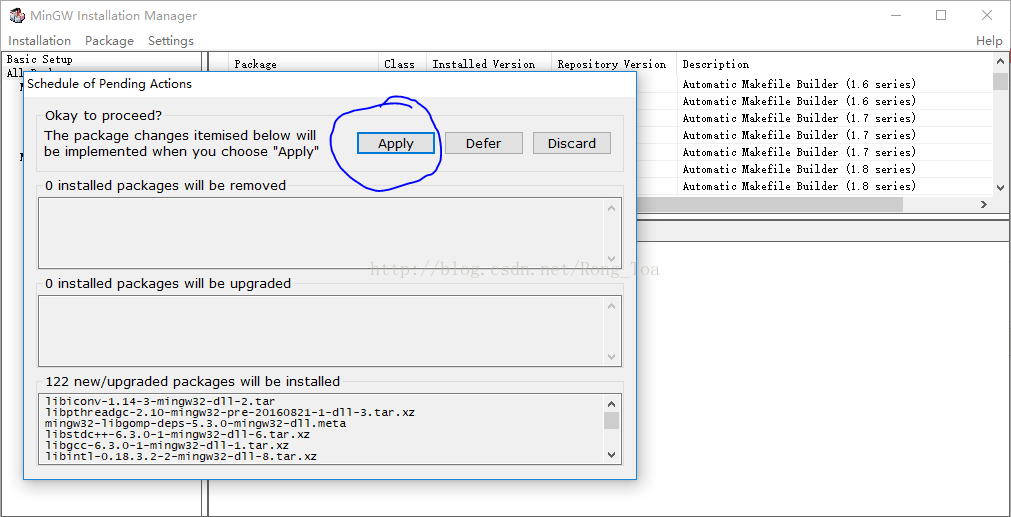Screen dimensions: 1011x517
Task: Select Basic Setup in left pane
Action: [39, 59]
